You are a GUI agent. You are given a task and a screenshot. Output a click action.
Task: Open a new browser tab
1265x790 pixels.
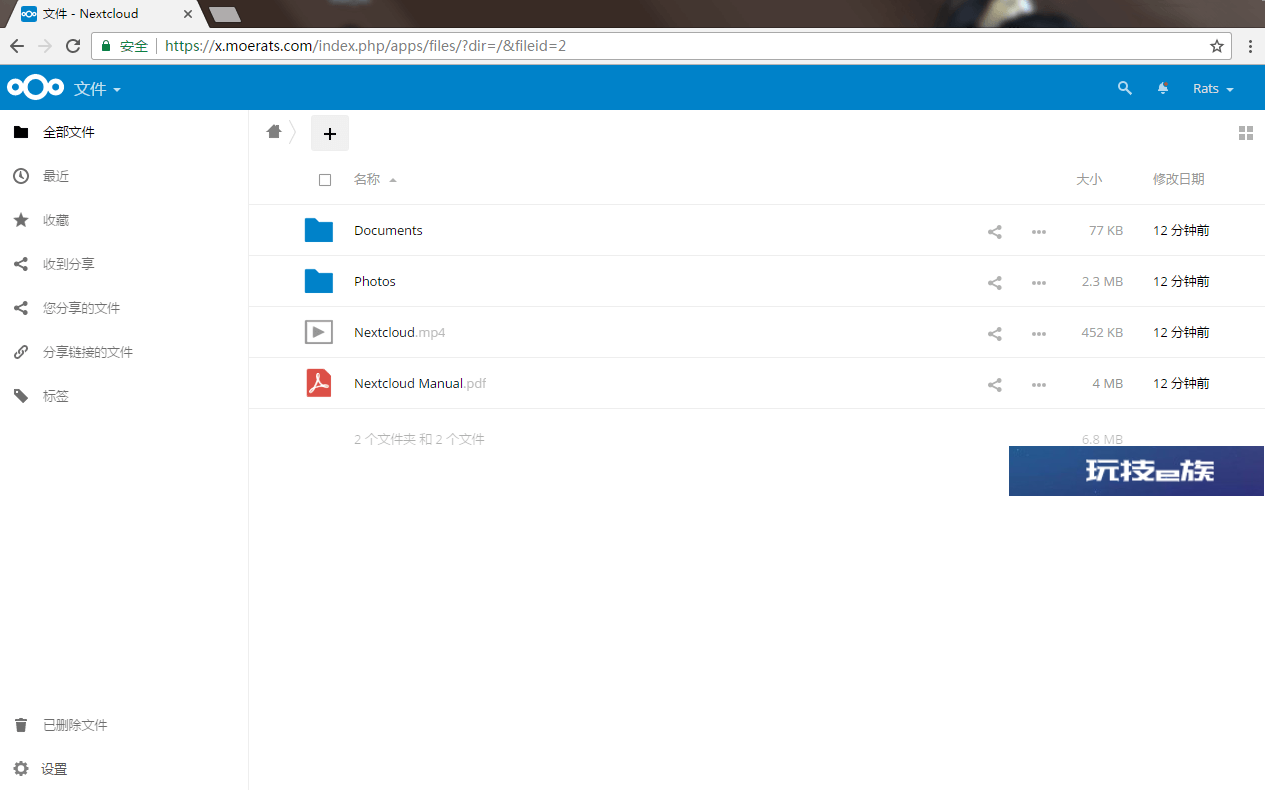pos(224,14)
